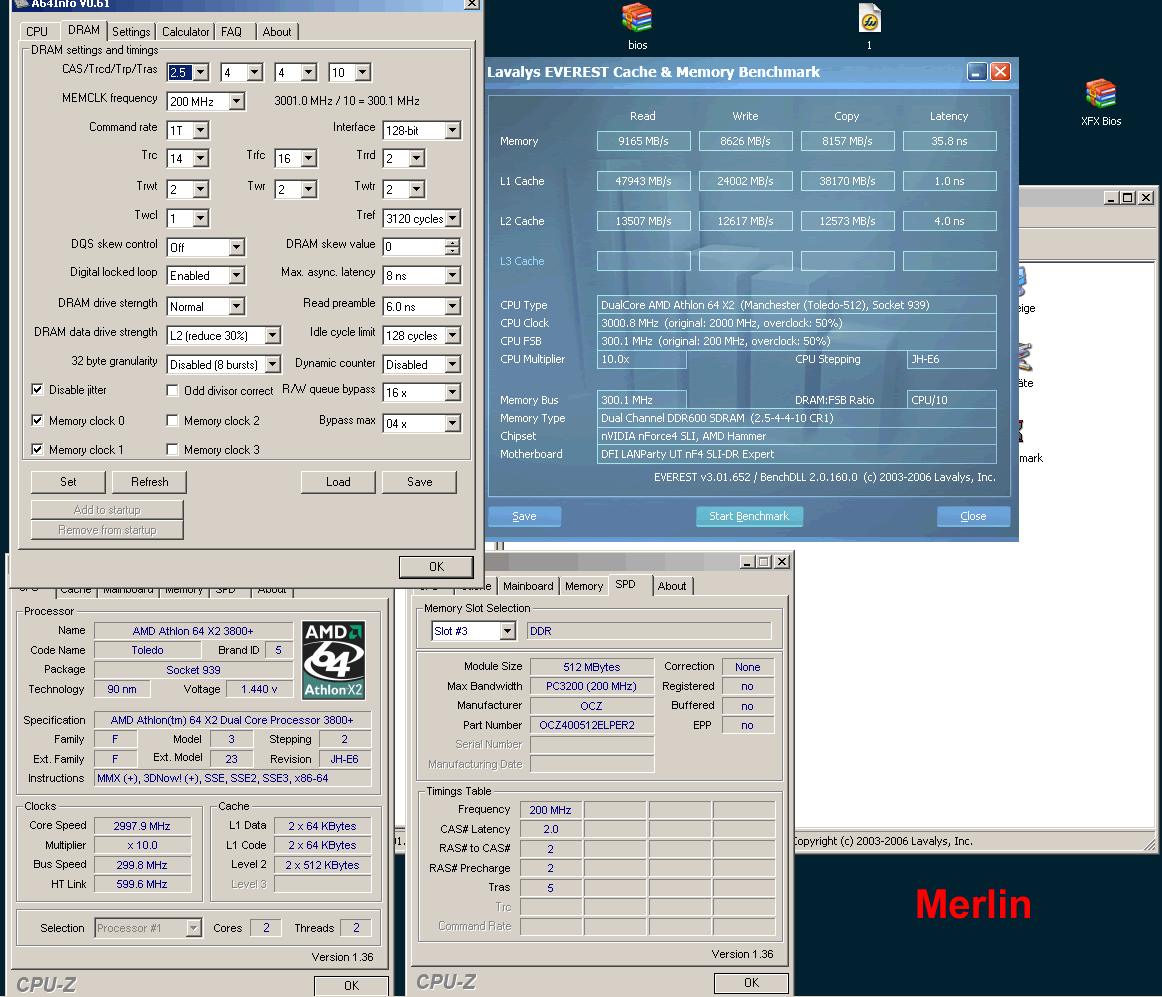Click the L1 Cache Read 47943 MB/s value

pyautogui.click(x=643, y=181)
